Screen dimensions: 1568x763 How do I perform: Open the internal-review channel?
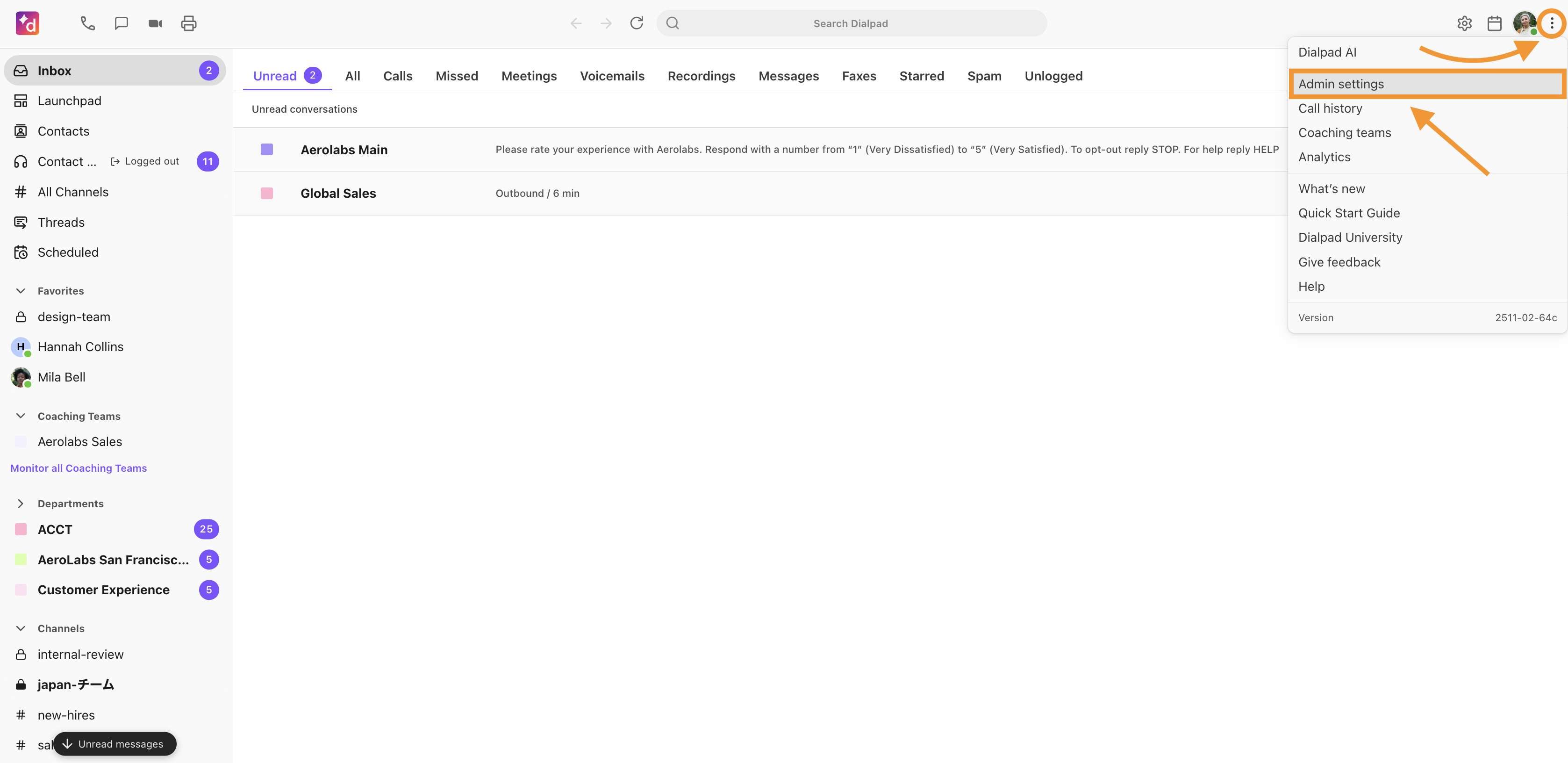point(115,654)
